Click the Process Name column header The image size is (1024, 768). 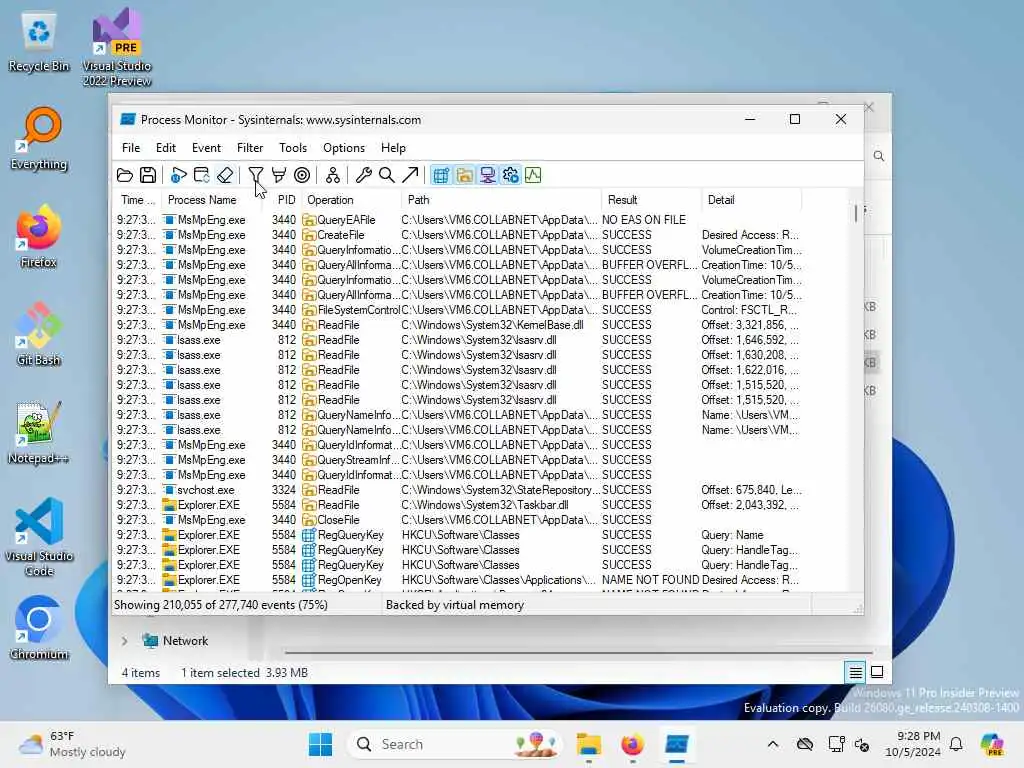coord(212,200)
